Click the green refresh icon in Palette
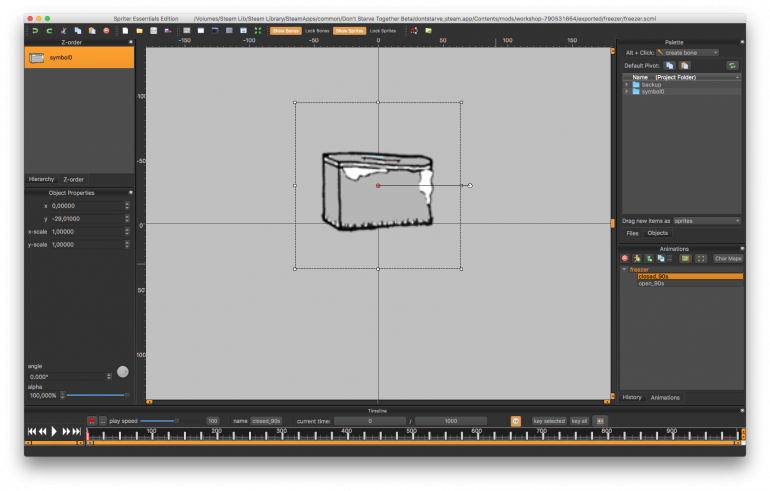 point(732,65)
